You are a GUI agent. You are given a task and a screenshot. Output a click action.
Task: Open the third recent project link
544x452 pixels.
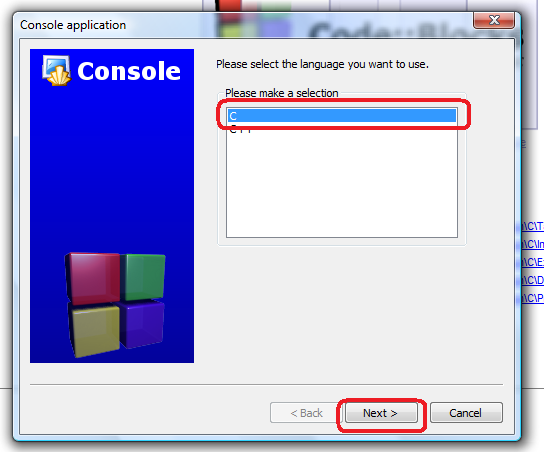[x=532, y=262]
